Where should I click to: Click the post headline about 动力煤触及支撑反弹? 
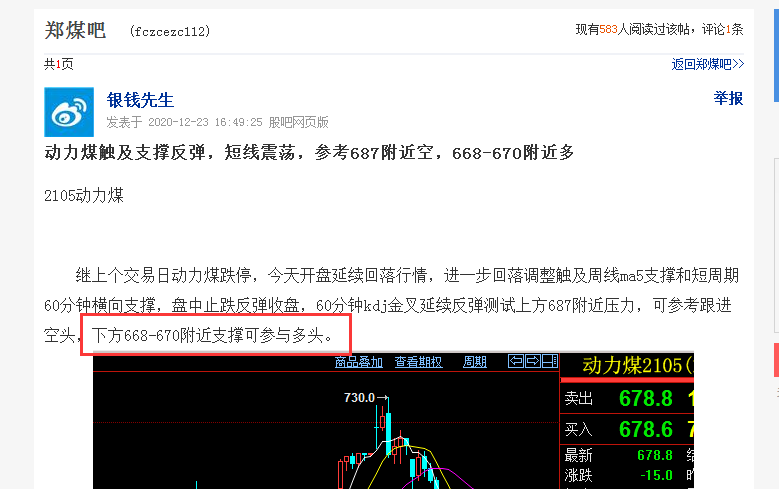point(309,152)
